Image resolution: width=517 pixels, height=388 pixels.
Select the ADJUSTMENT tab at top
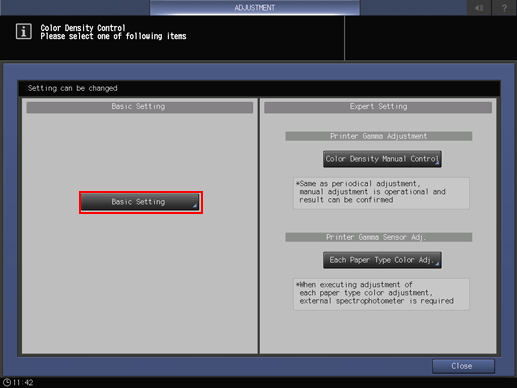(255, 8)
